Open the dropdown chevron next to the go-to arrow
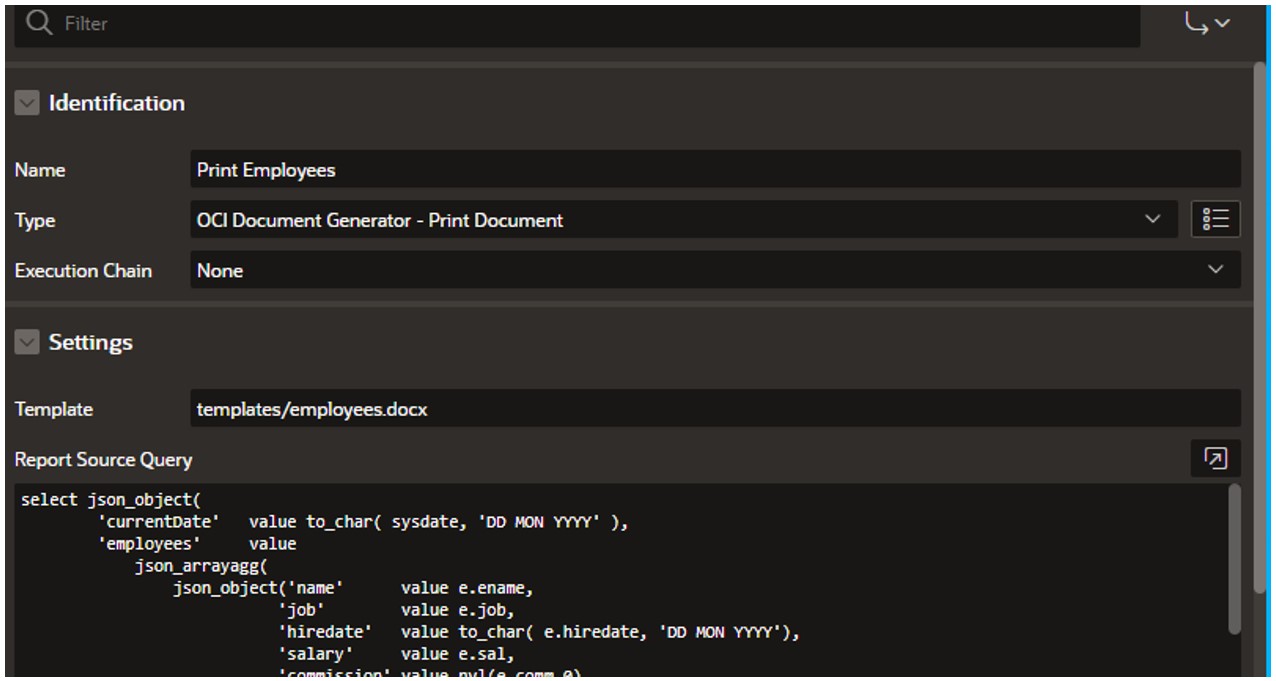Screen dimensions: 1276x681 click(x=1222, y=23)
